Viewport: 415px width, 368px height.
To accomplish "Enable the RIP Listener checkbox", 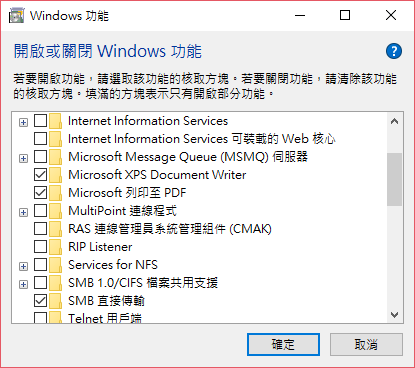I will pos(40,247).
